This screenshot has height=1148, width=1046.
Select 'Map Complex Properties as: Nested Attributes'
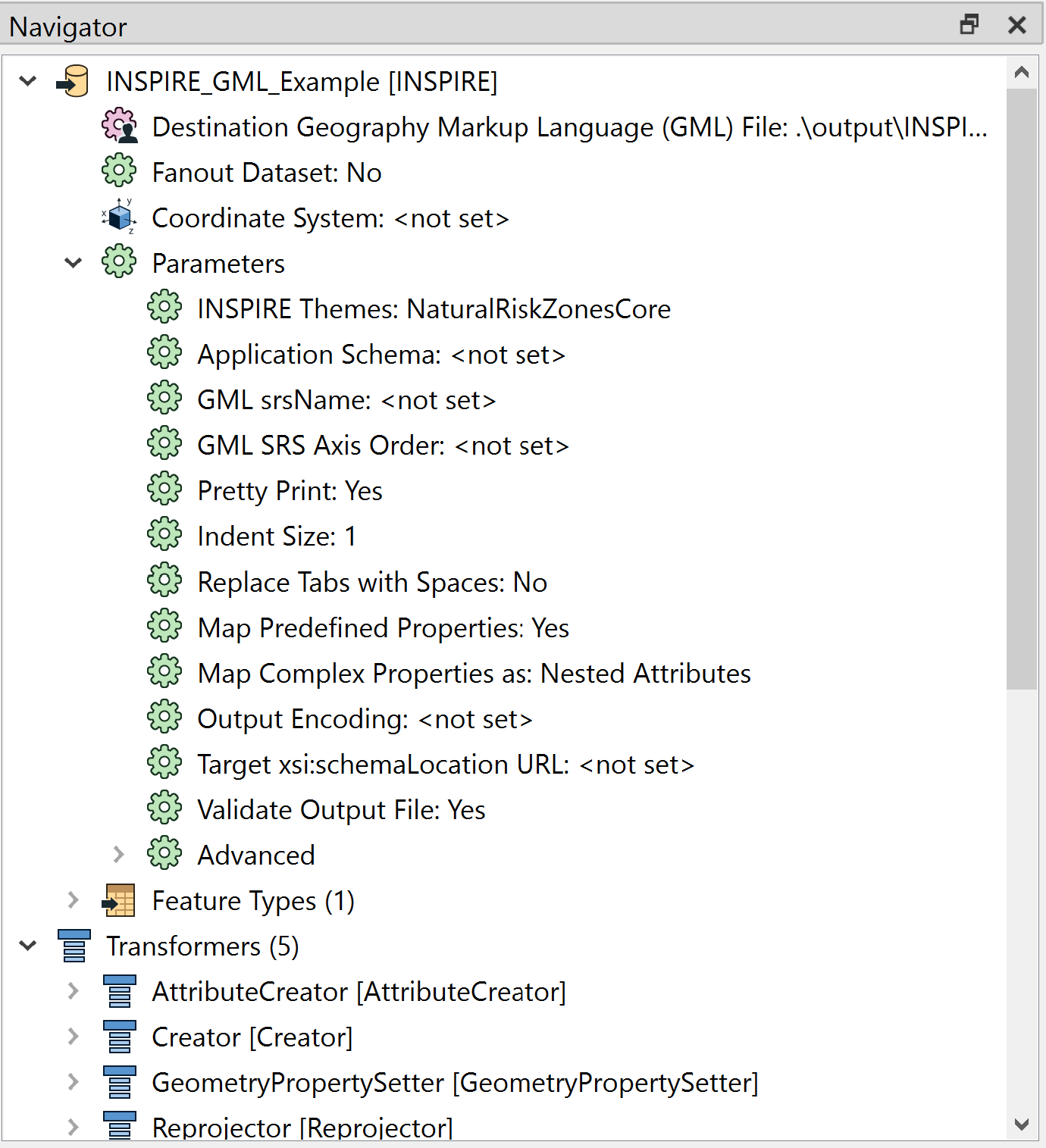click(x=474, y=674)
